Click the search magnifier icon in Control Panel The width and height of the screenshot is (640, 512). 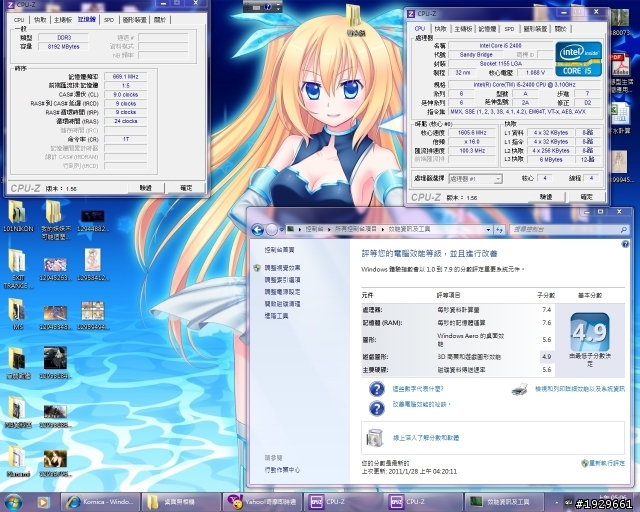coord(623,230)
